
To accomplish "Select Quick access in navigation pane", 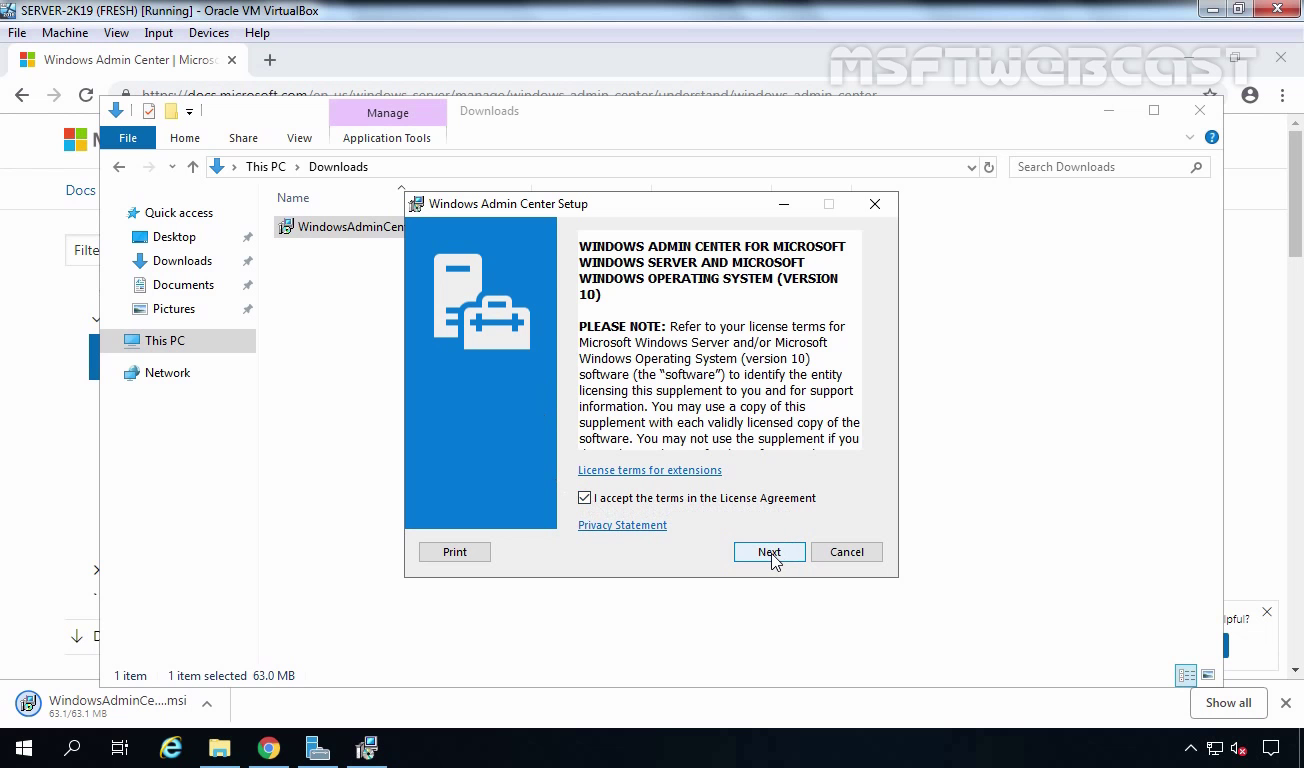I will 178,213.
